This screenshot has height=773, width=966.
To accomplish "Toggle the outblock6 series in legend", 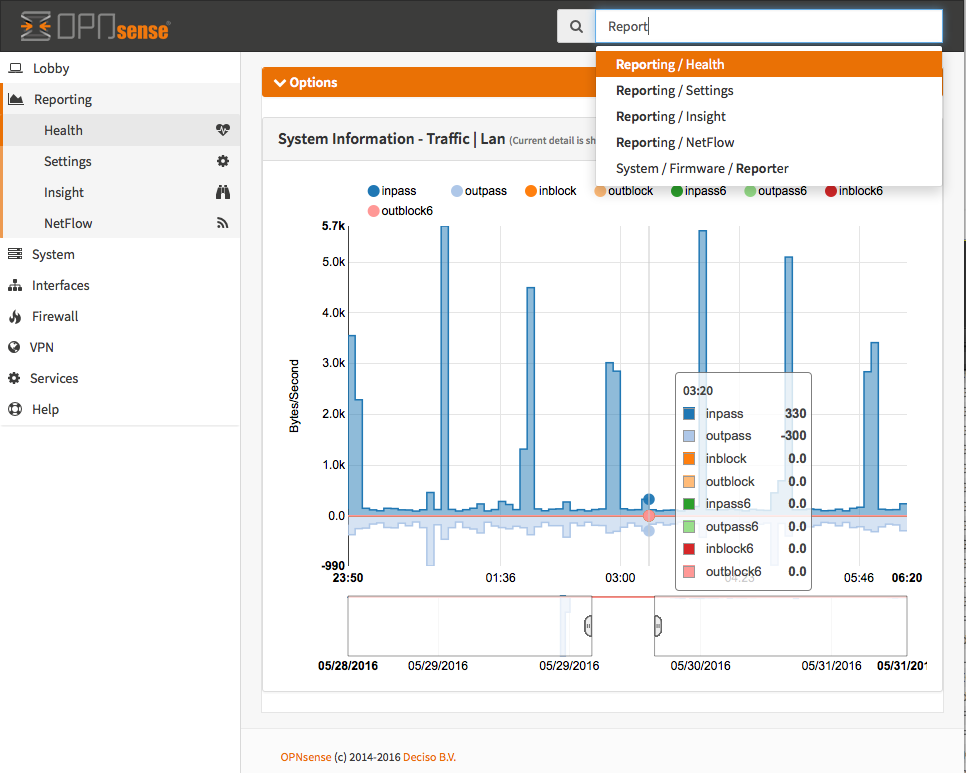I will 400,211.
